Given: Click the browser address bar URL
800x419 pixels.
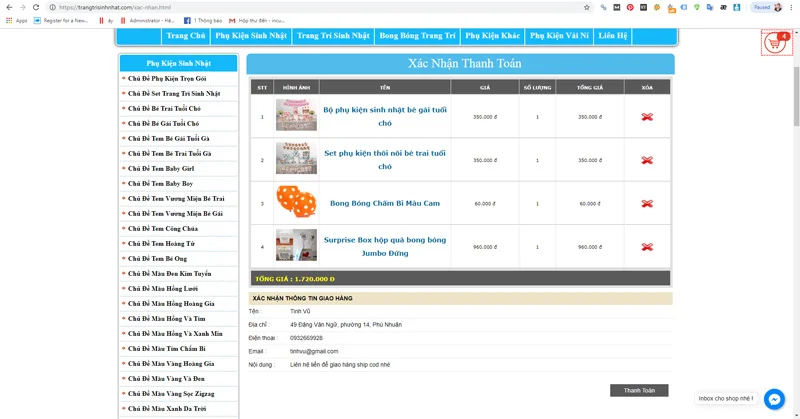Looking at the screenshot, I should click(x=115, y=7).
